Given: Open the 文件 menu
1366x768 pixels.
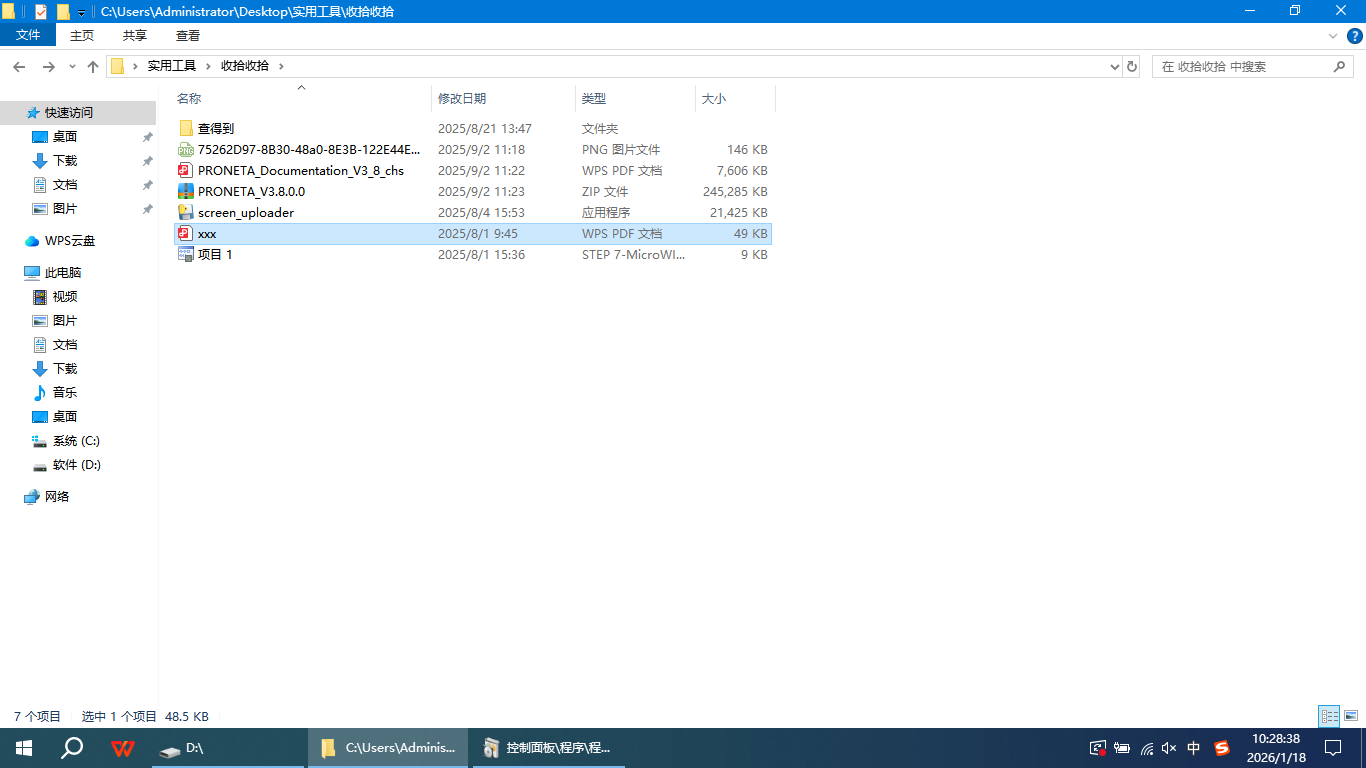Looking at the screenshot, I should pos(29,35).
